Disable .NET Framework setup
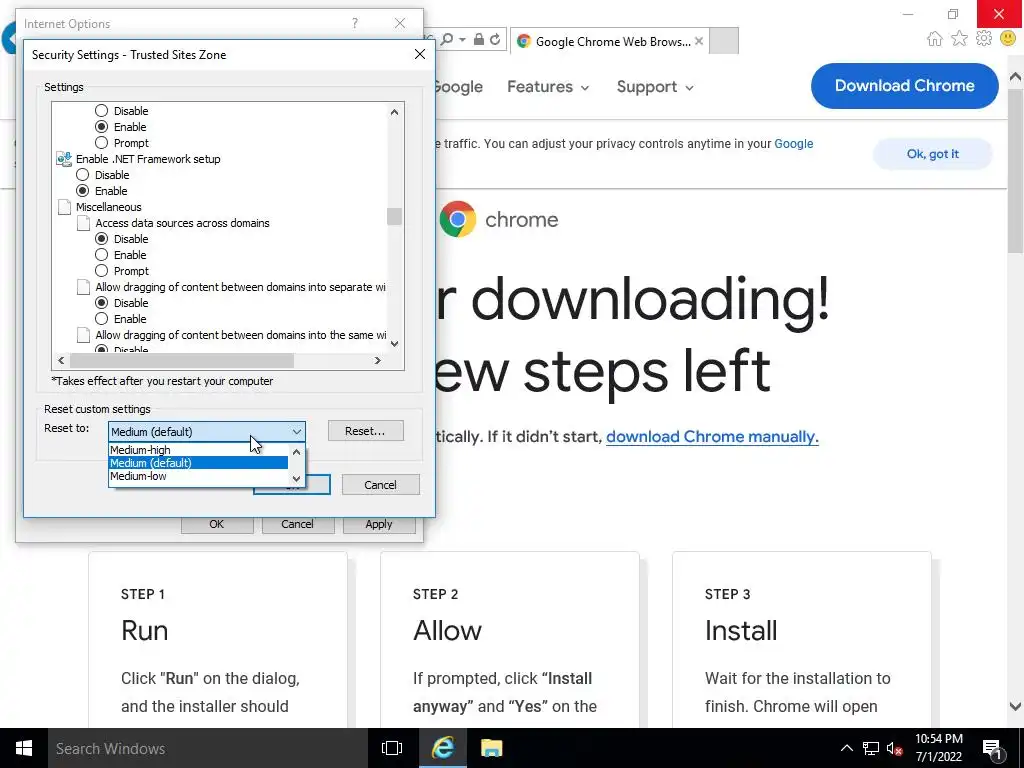 coord(82,174)
